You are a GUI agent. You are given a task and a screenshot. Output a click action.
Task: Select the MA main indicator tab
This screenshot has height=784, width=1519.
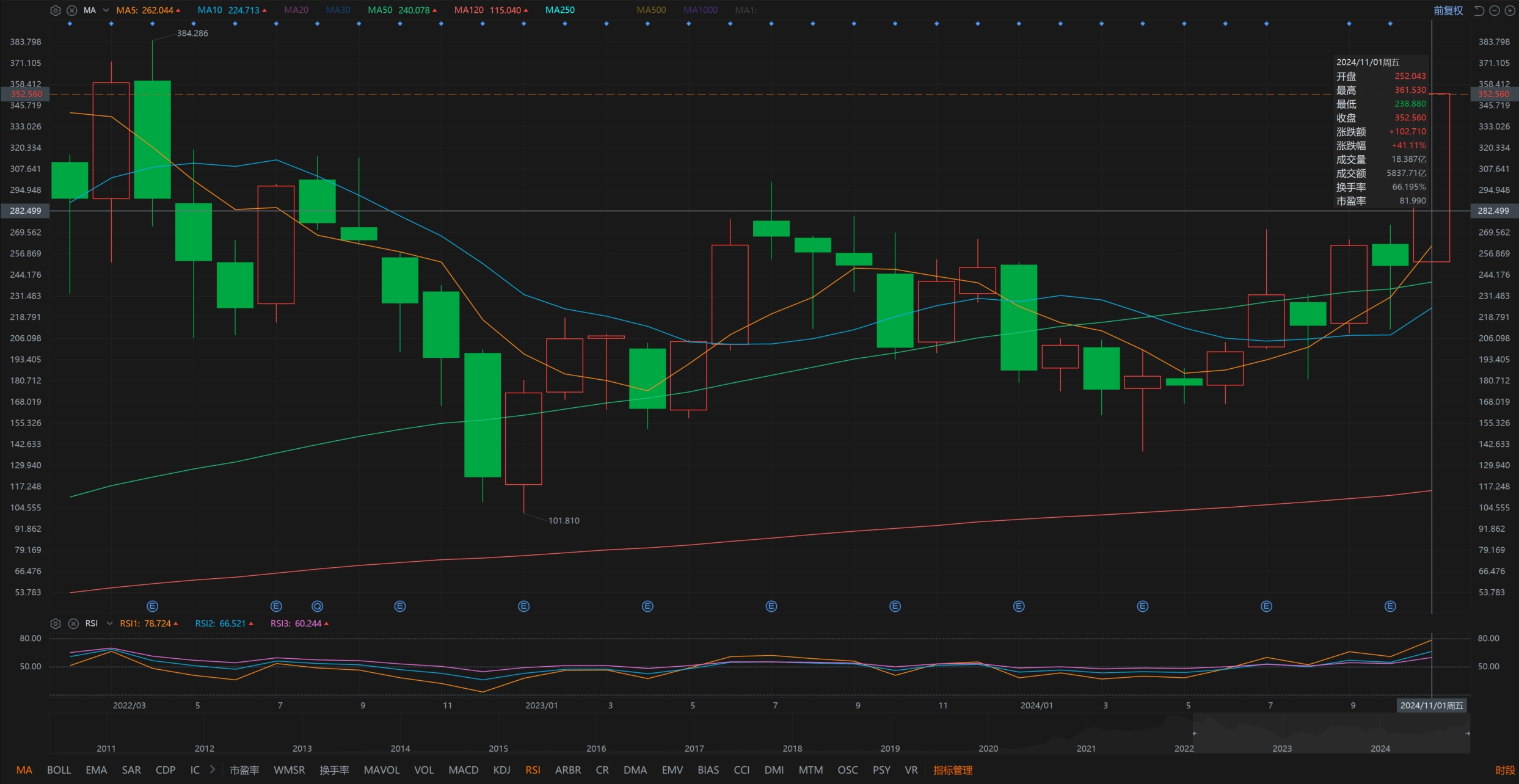pos(24,770)
